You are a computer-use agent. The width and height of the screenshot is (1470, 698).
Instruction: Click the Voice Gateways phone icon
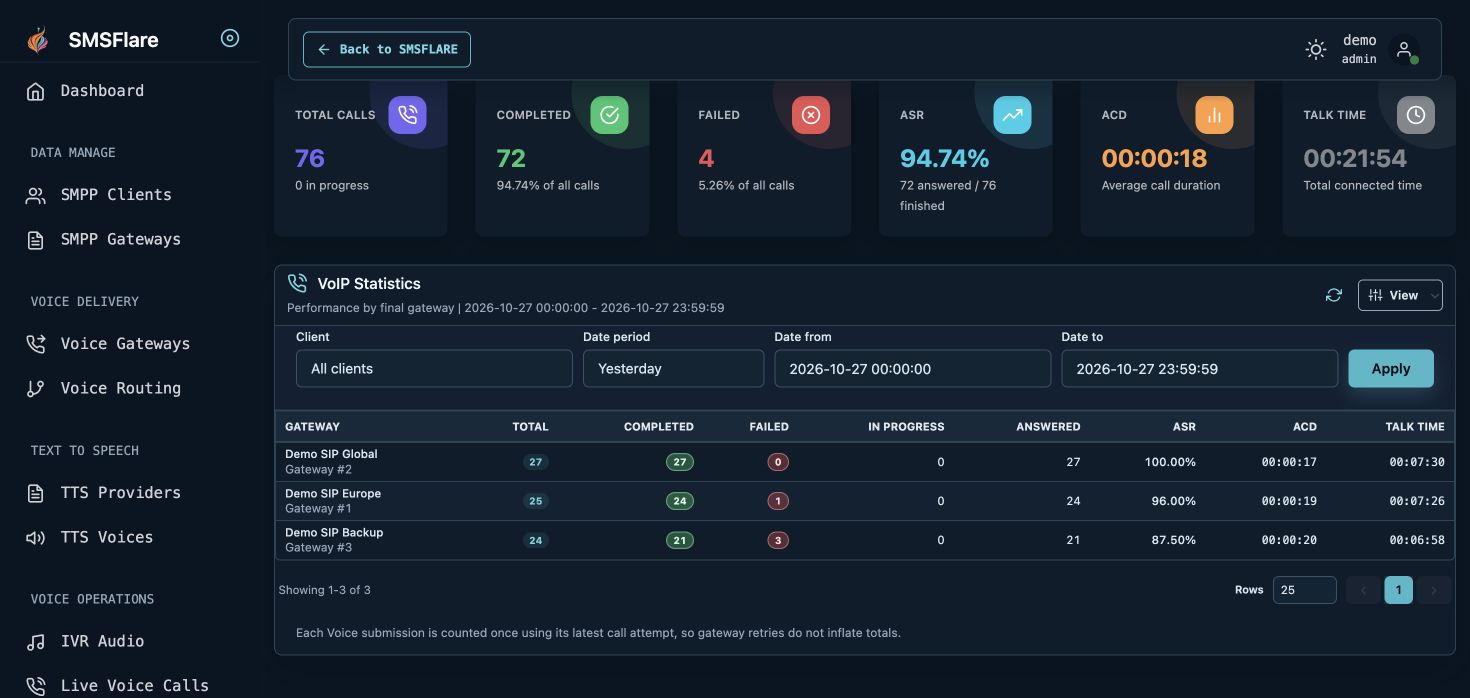(36, 344)
